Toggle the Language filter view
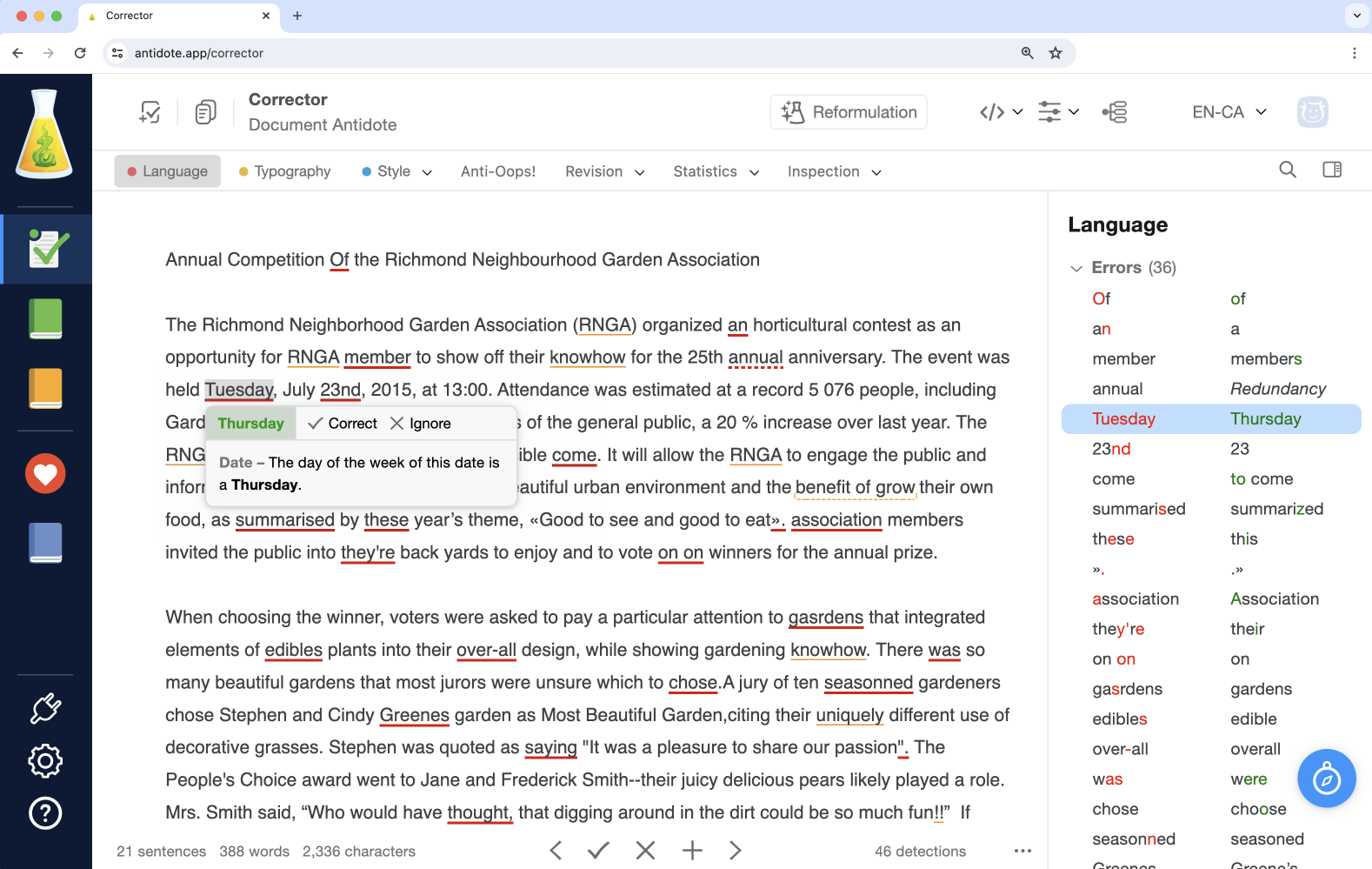The height and width of the screenshot is (869, 1372). [x=168, y=171]
